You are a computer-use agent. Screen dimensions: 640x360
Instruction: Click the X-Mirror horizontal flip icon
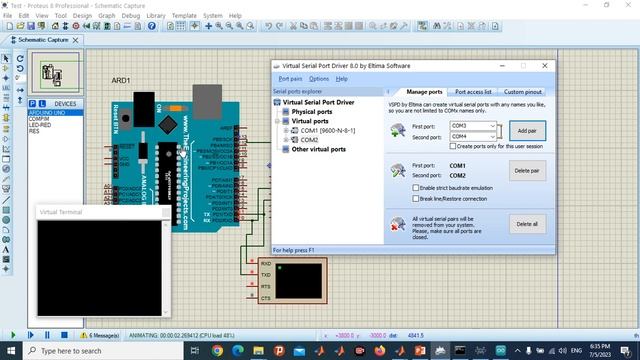[20, 90]
